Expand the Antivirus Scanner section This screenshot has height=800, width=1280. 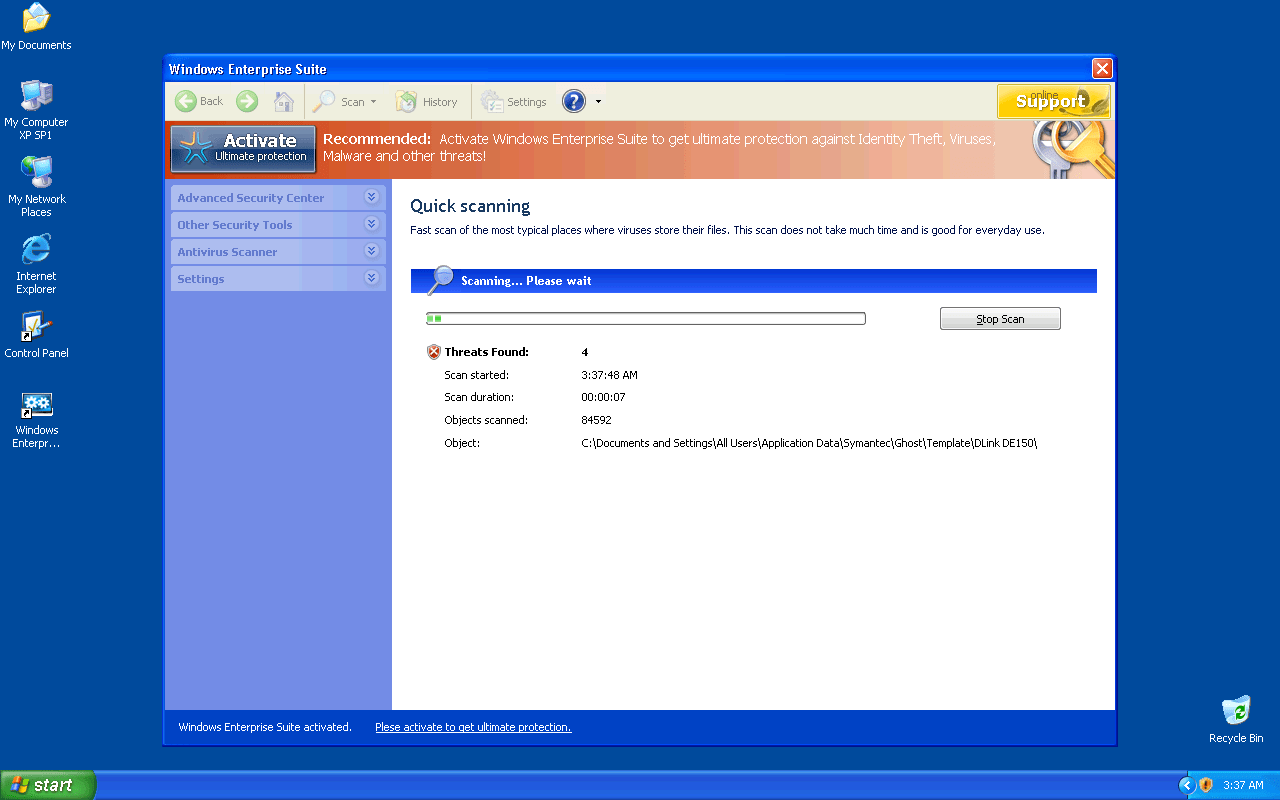click(x=371, y=252)
